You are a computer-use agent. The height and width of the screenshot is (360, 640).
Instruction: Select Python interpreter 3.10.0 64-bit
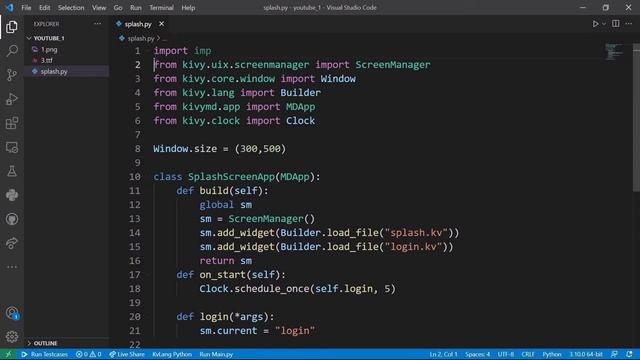tap(586, 354)
